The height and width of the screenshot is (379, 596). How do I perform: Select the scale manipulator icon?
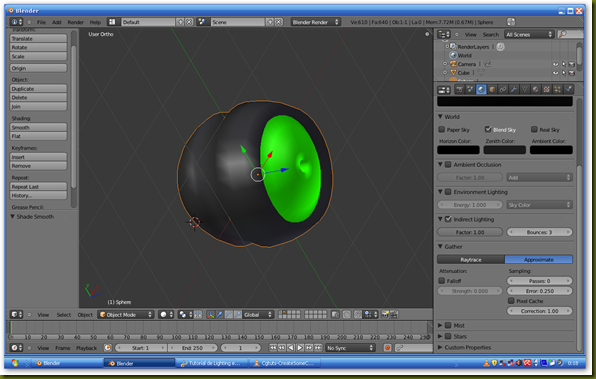[x=238, y=315]
